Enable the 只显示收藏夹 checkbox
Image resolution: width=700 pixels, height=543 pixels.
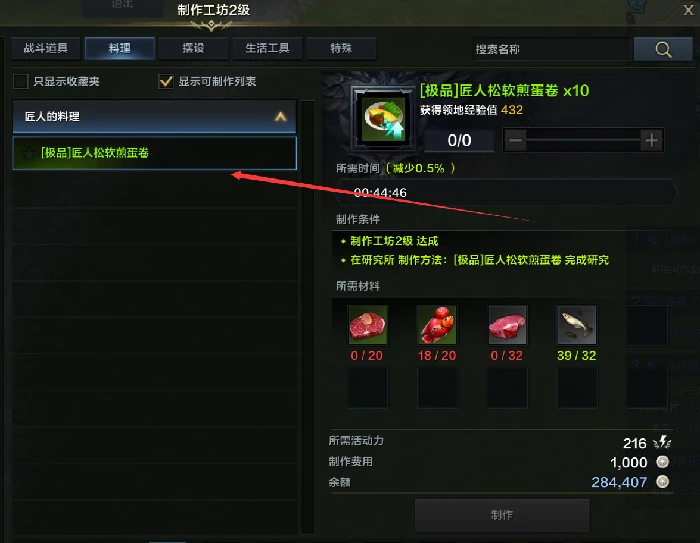tap(21, 81)
